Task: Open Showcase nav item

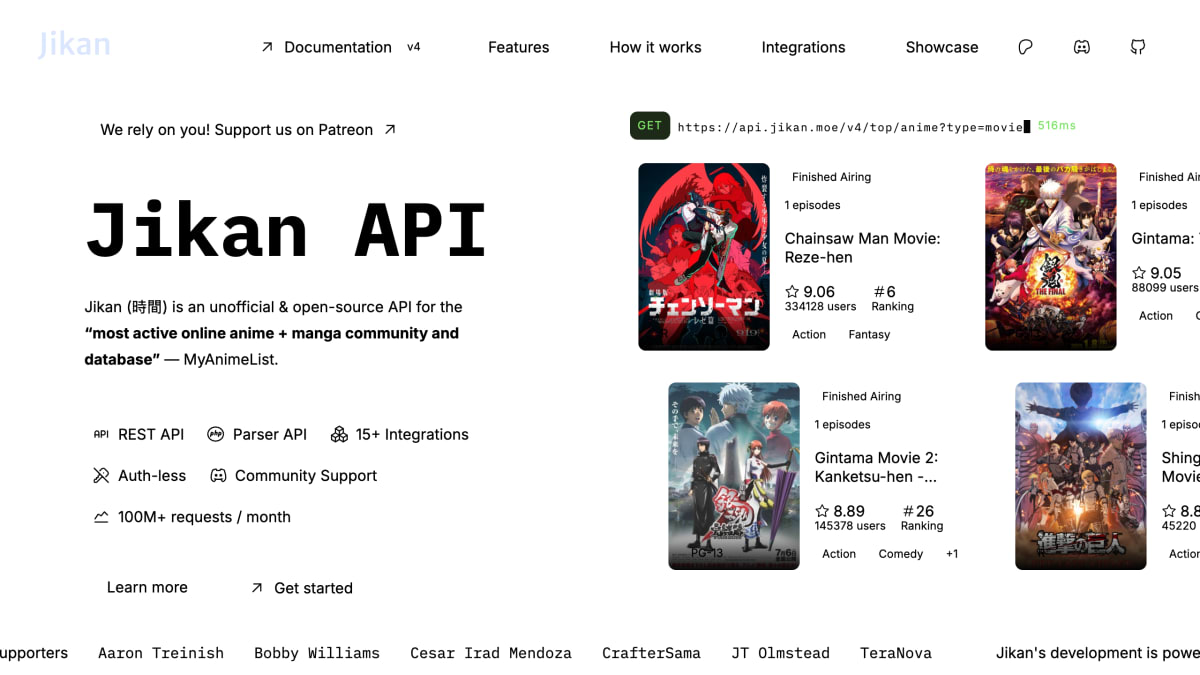Action: click(942, 47)
